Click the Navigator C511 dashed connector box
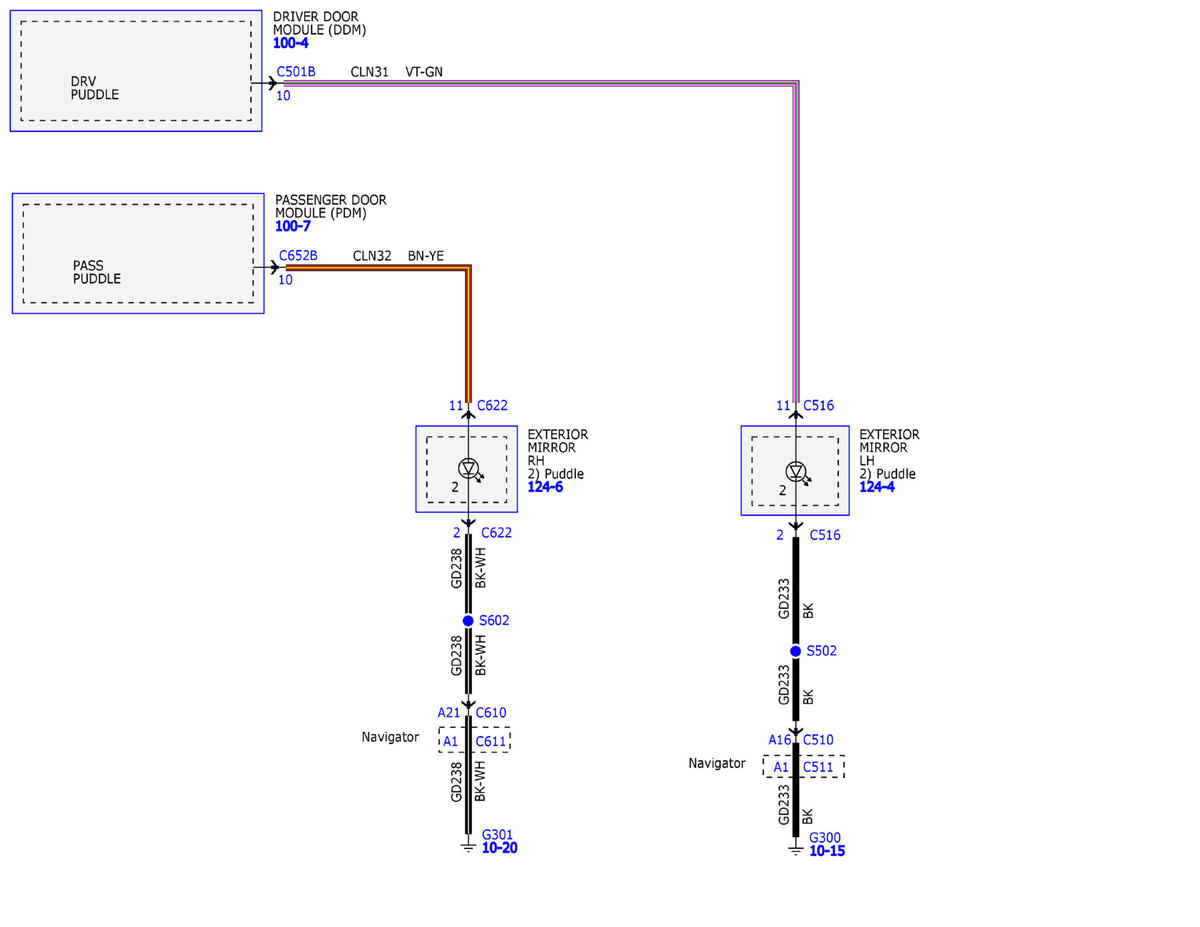Image resolution: width=1200 pixels, height=927 pixels. coord(803,767)
